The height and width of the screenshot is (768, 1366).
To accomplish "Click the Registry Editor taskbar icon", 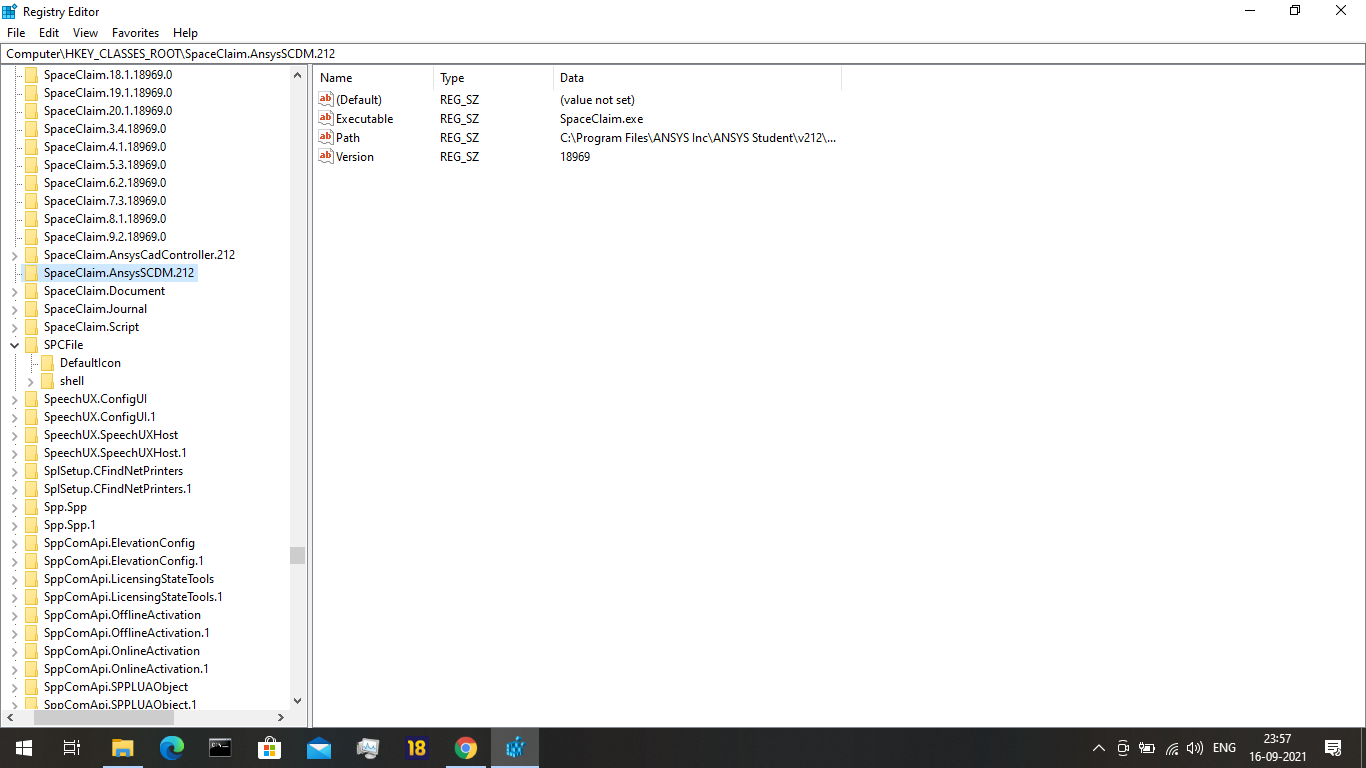I will pos(515,748).
